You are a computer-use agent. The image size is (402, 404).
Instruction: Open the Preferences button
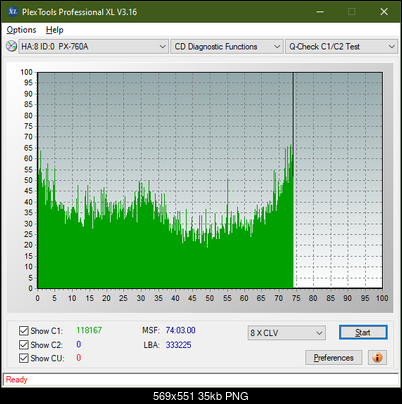click(334, 358)
